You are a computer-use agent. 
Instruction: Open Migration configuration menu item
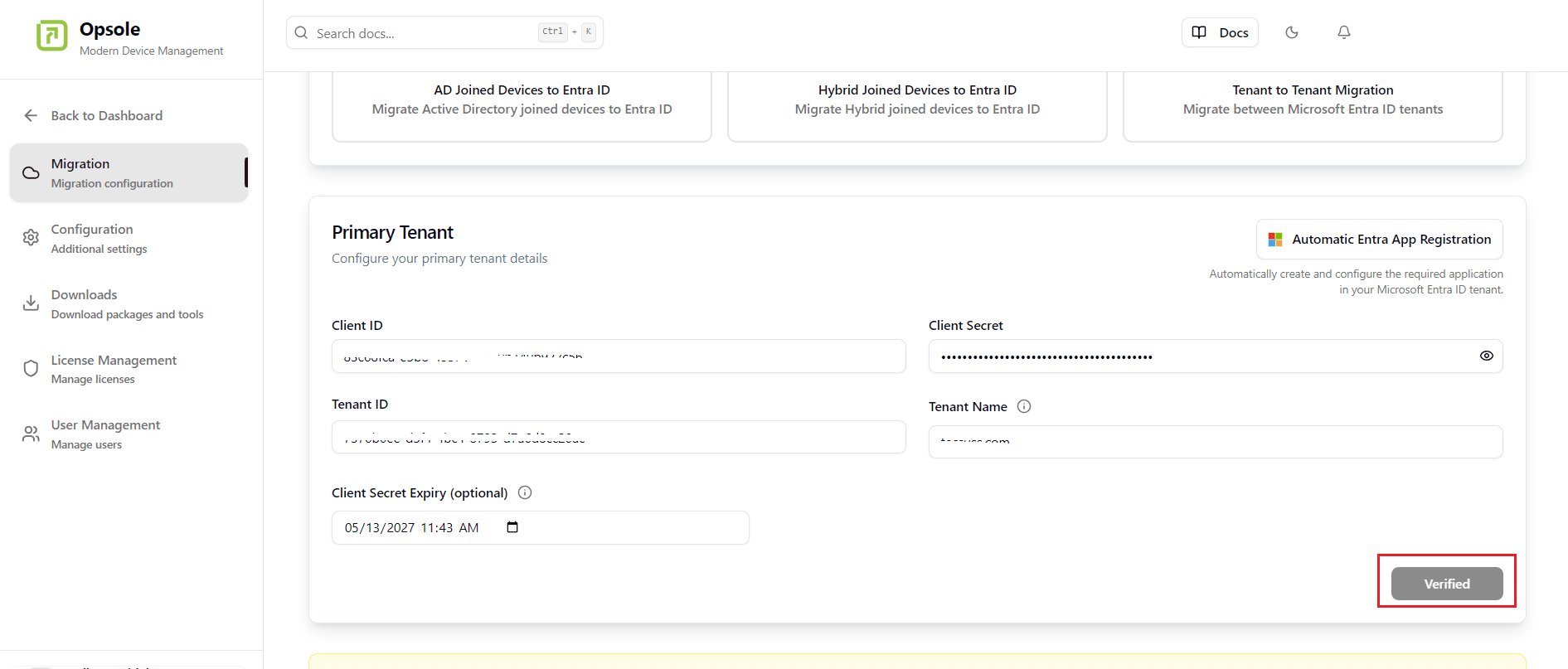(x=129, y=172)
